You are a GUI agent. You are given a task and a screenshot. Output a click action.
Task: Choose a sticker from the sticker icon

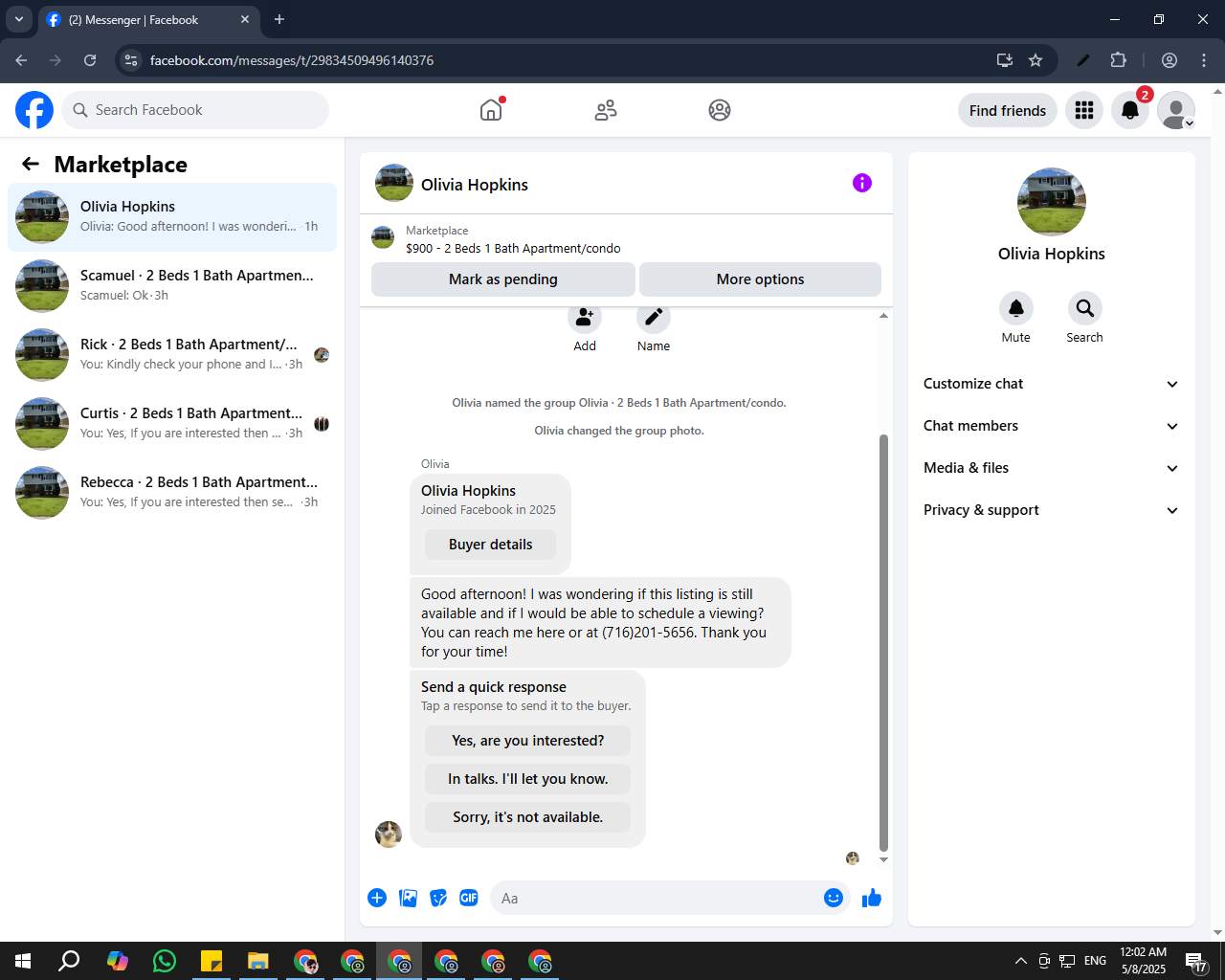click(438, 898)
